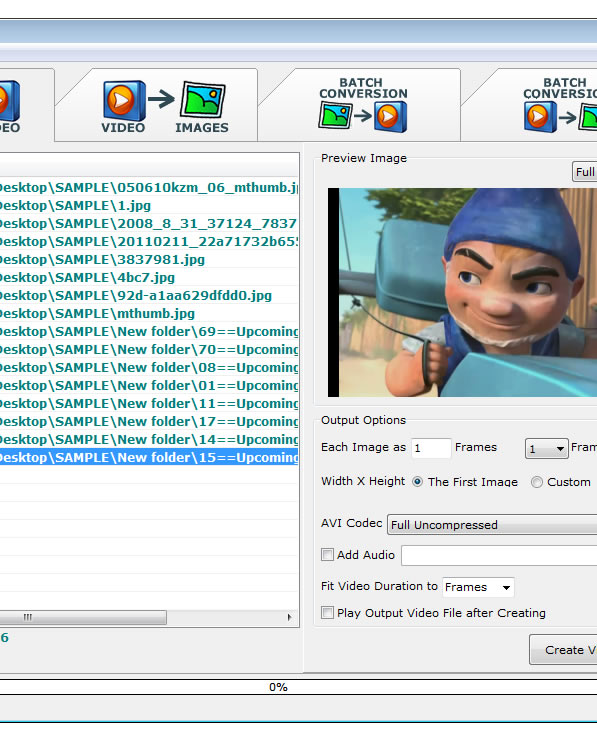Enable the Add Audio checkbox
The height and width of the screenshot is (737, 597).
(327, 555)
